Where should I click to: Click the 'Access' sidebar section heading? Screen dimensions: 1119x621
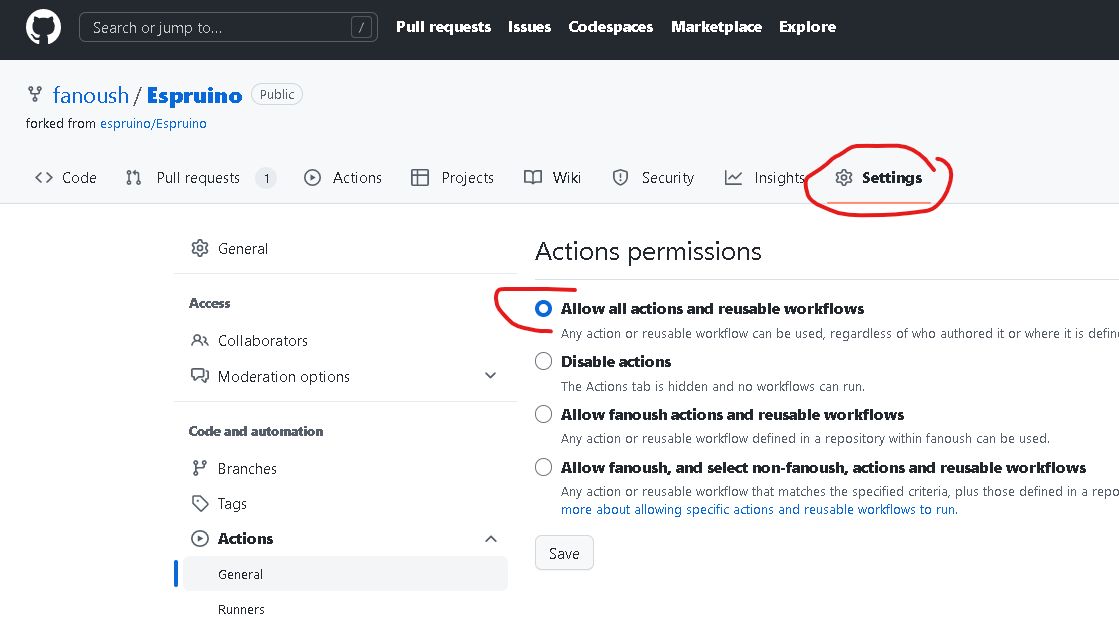pos(209,303)
